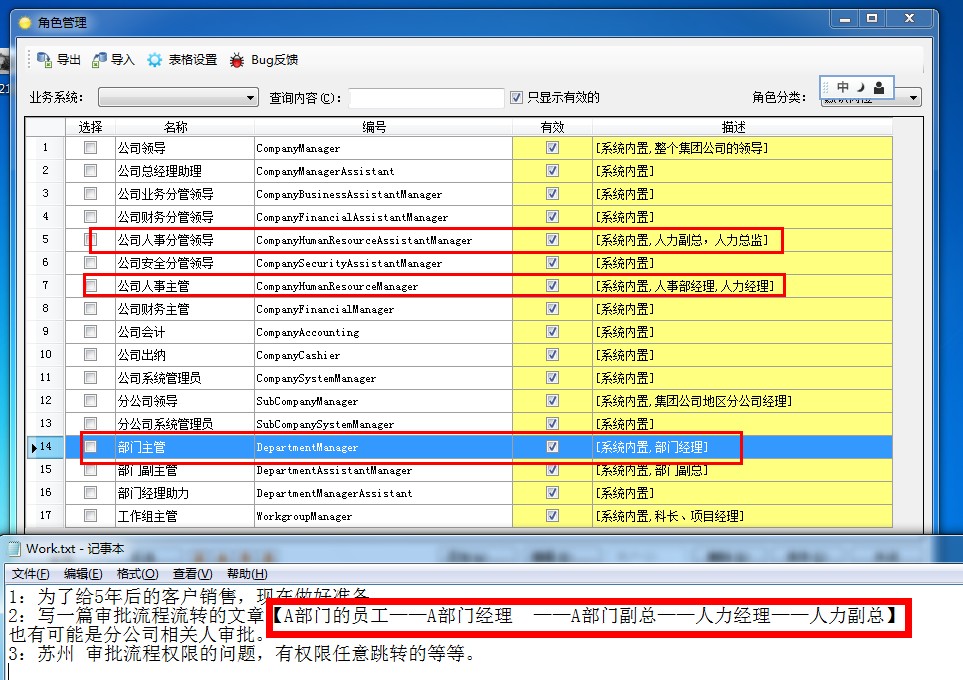Click the 导出 export icon in toolbar
963x680 pixels.
pyautogui.click(x=44, y=60)
